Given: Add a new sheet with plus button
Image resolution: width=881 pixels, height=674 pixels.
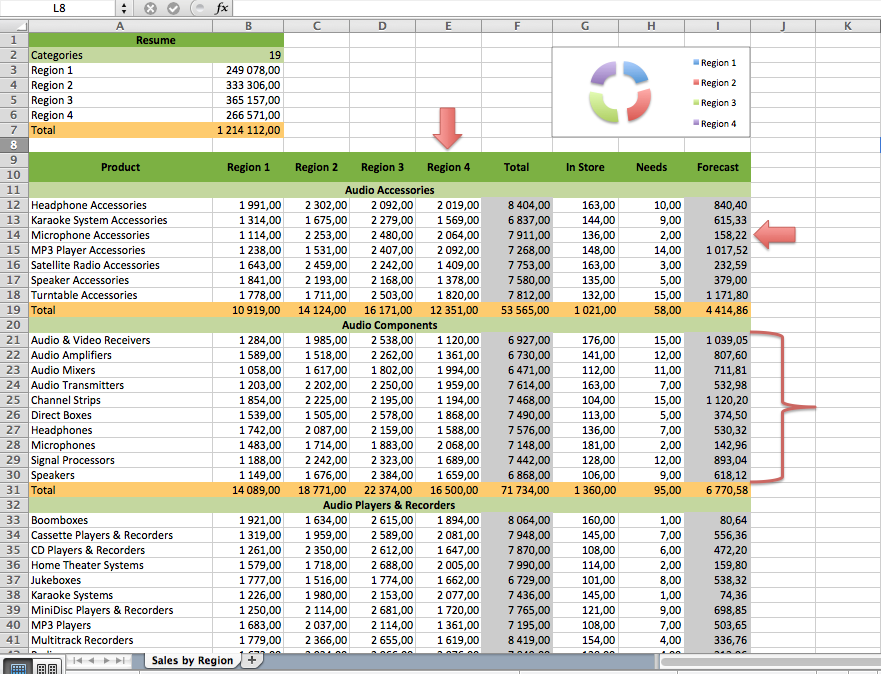Looking at the screenshot, I should tap(251, 660).
